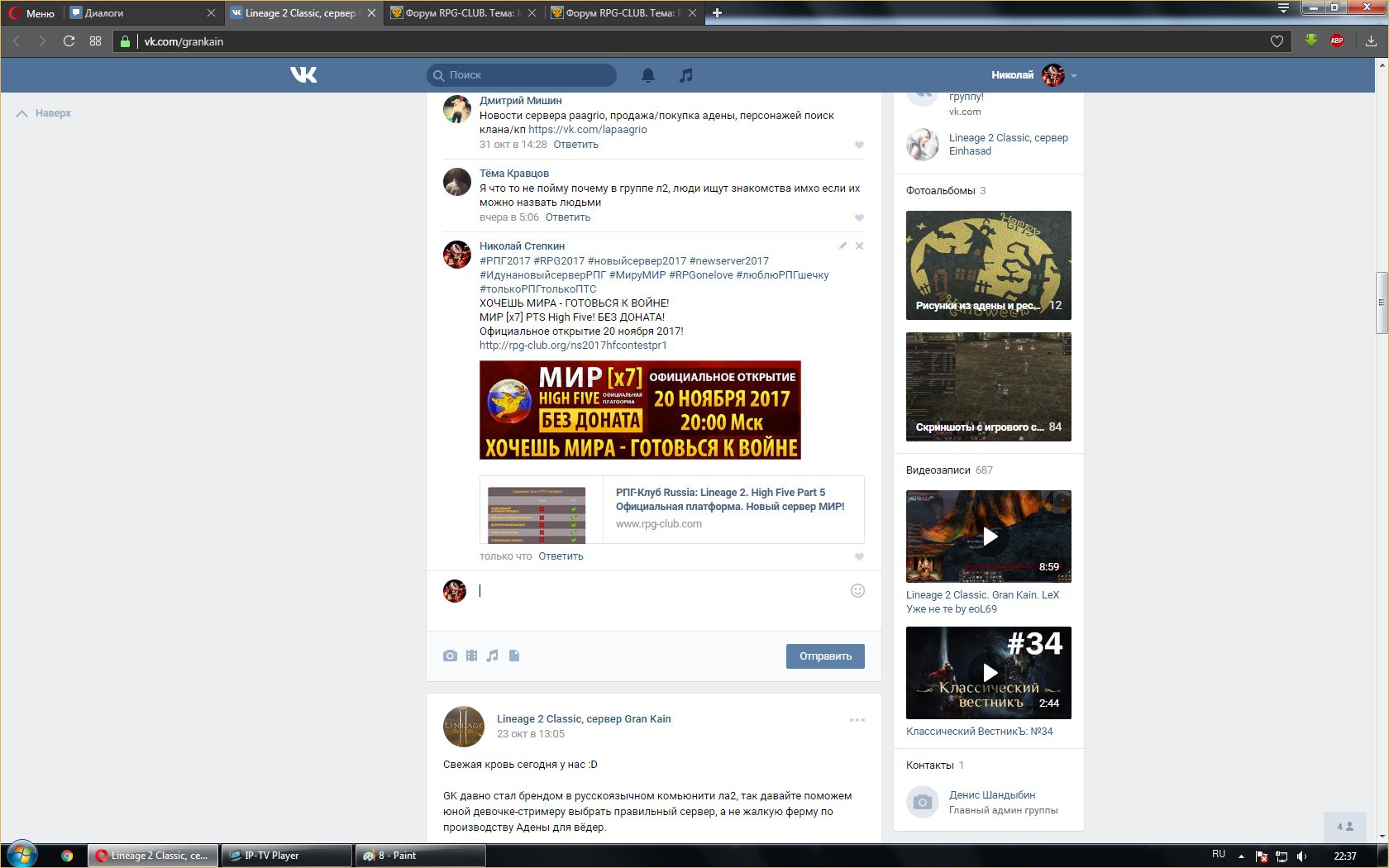Open the rpg-club.org contest link
Image resolution: width=1389 pixels, height=868 pixels.
coord(572,346)
